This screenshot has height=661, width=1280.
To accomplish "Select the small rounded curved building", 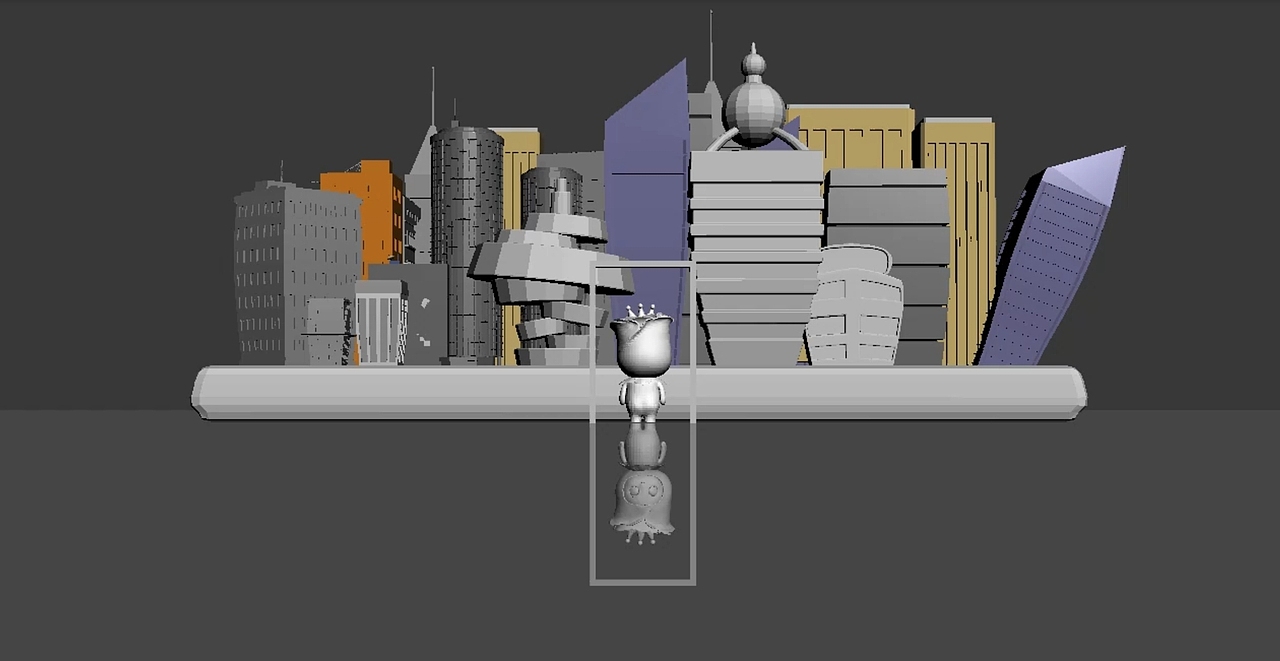I will coord(855,306).
